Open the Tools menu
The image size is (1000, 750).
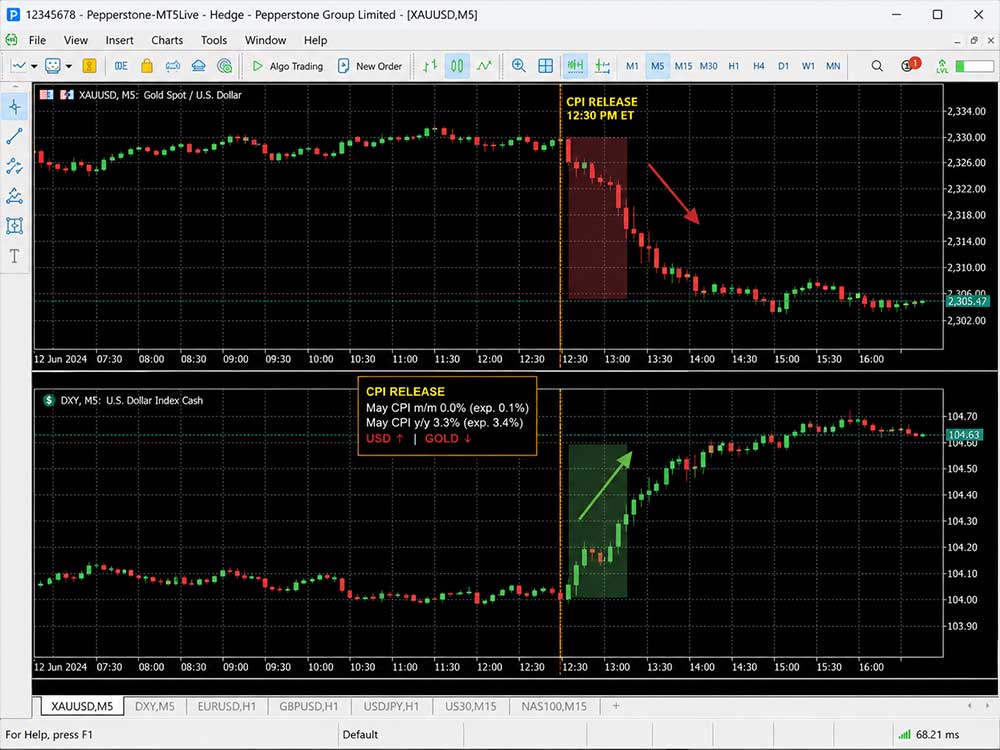tap(214, 40)
